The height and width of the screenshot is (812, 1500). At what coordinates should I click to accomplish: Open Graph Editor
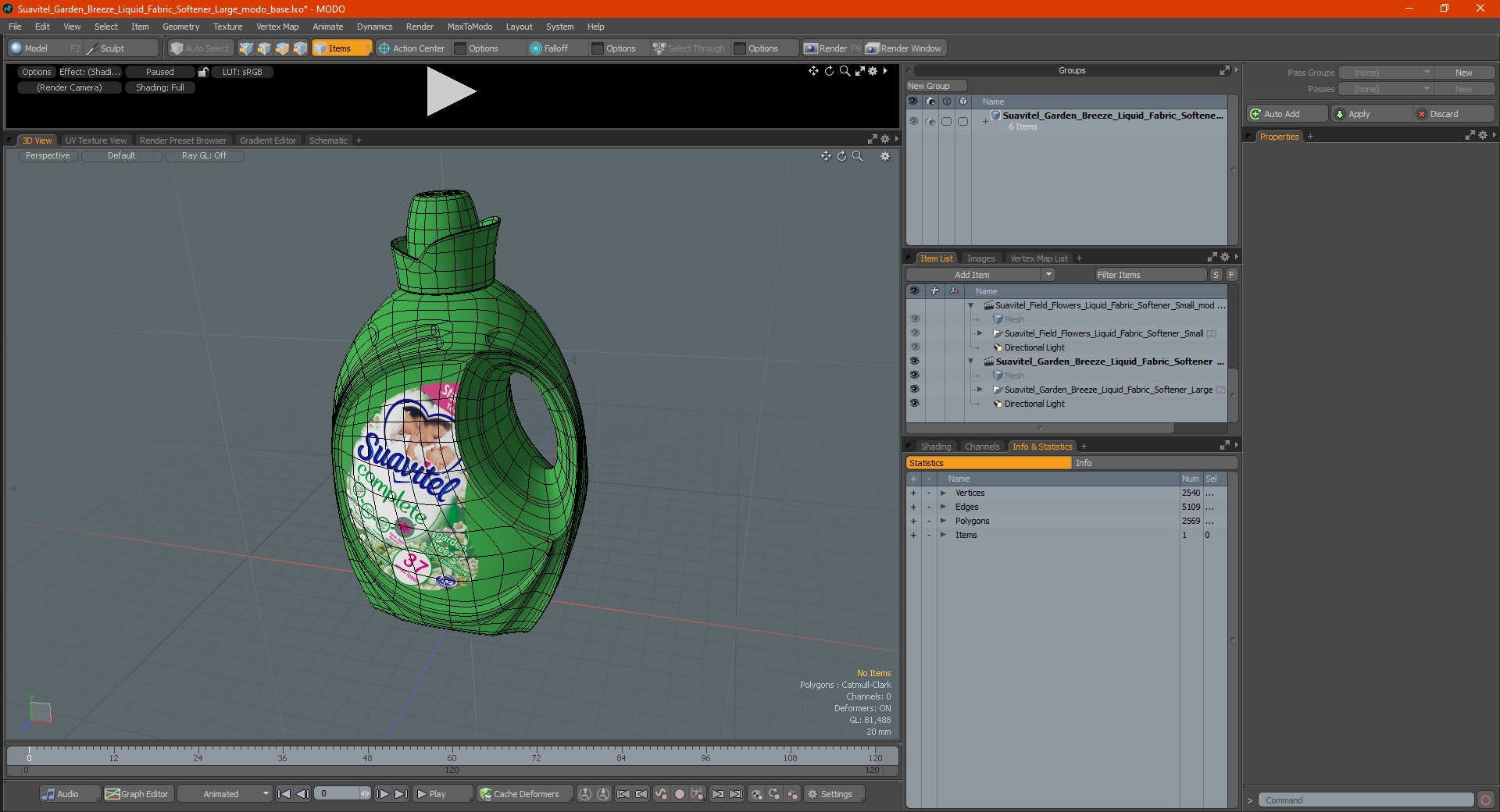[137, 794]
